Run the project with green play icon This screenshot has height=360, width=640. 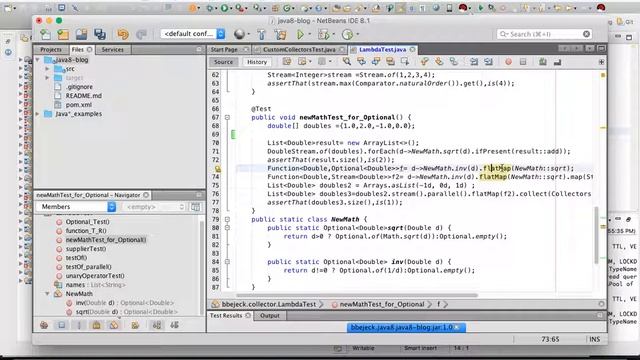click(x=300, y=35)
